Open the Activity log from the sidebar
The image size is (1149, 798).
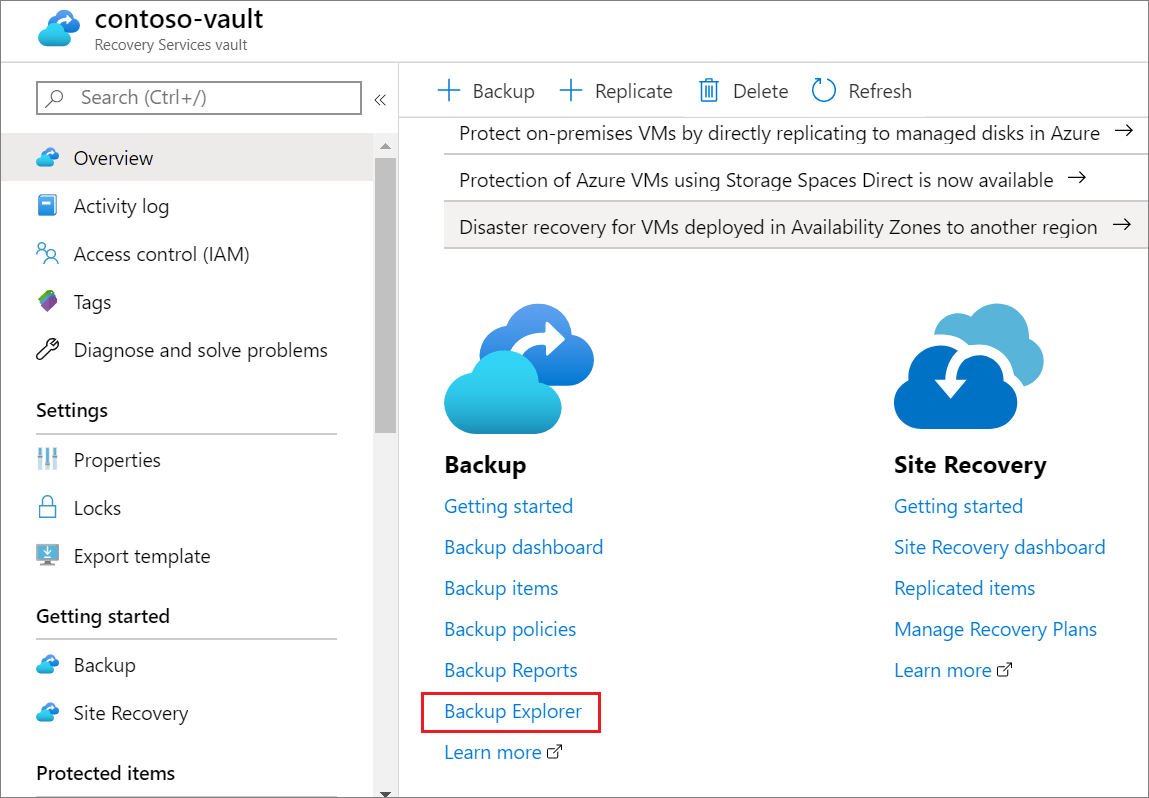[120, 205]
